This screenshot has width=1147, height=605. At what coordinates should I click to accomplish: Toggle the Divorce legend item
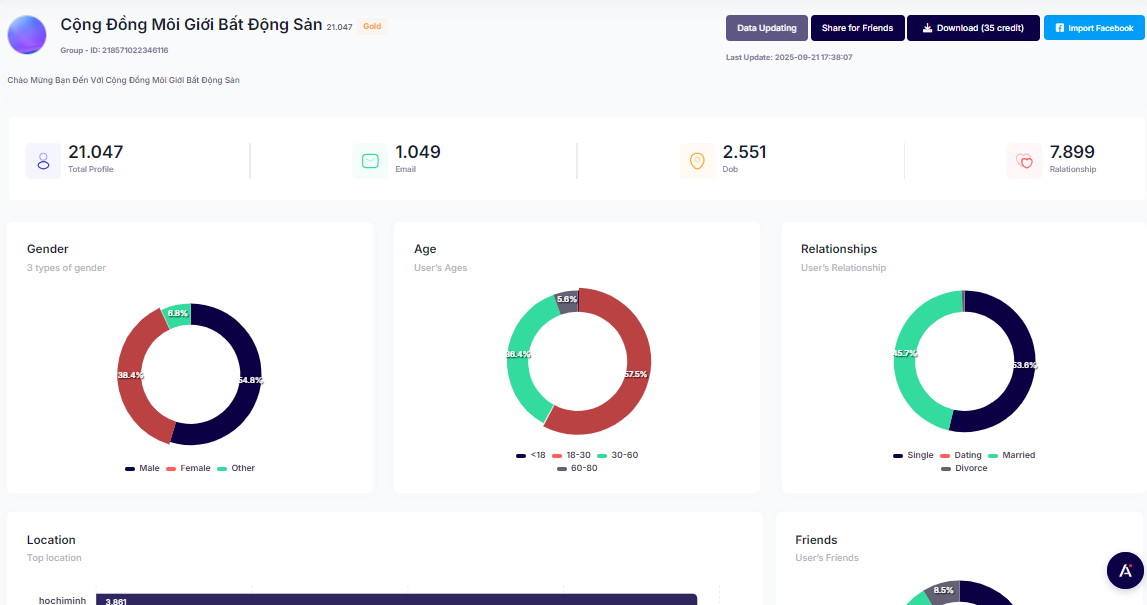[x=964, y=468]
